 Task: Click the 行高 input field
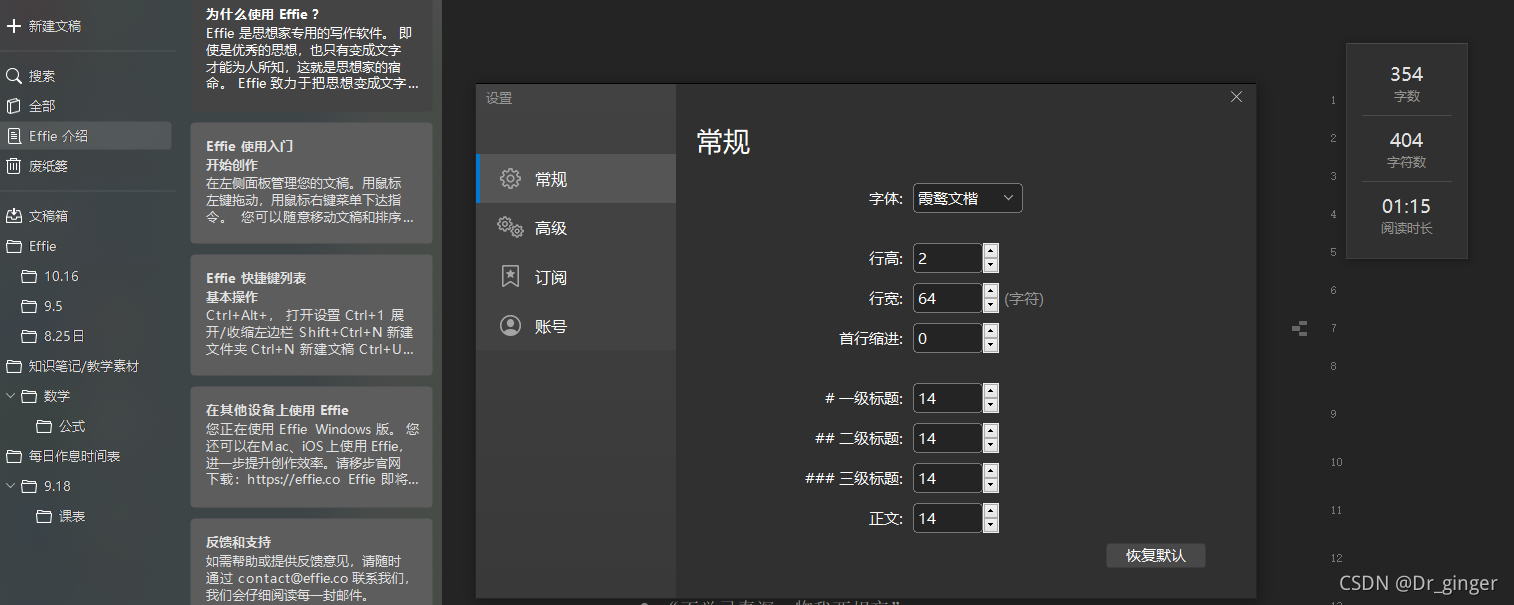pos(947,258)
